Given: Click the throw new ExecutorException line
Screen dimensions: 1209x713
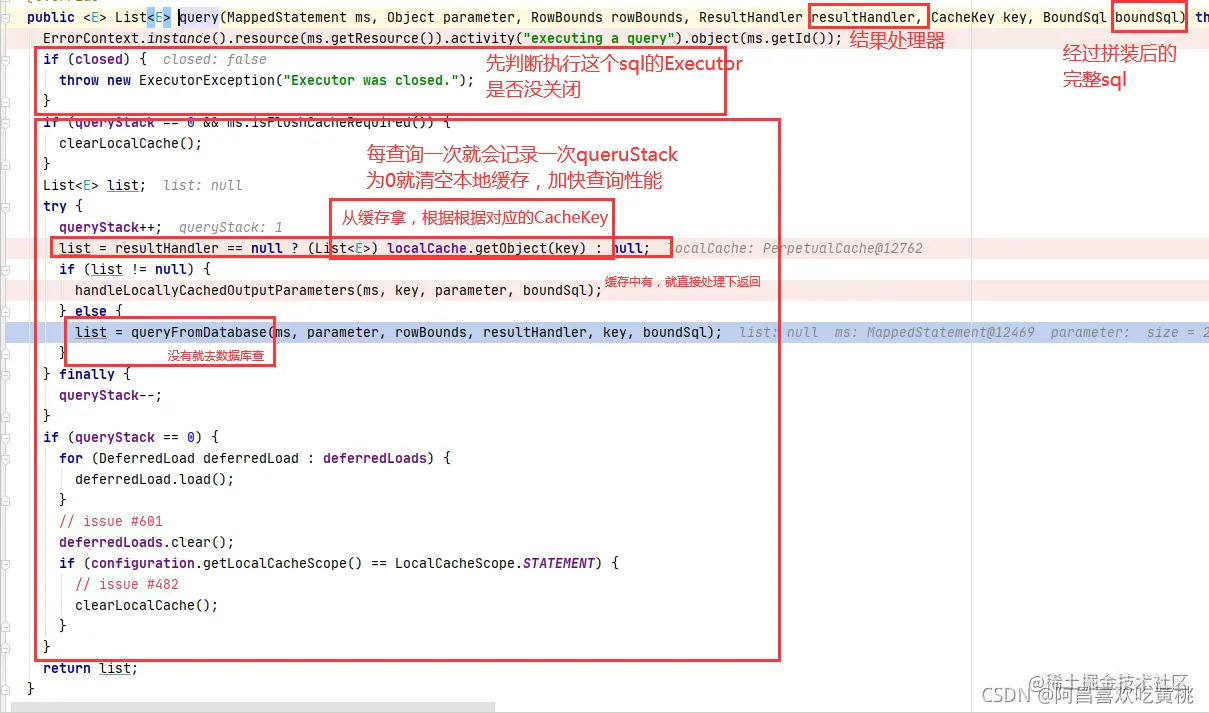Looking at the screenshot, I should (x=267, y=80).
